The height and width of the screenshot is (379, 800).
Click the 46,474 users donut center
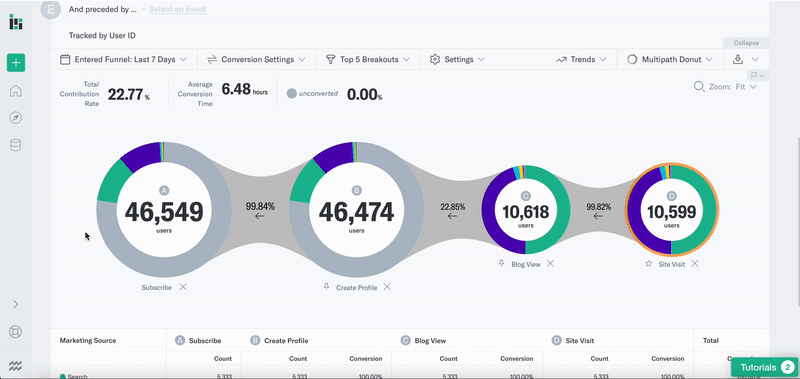(x=357, y=210)
